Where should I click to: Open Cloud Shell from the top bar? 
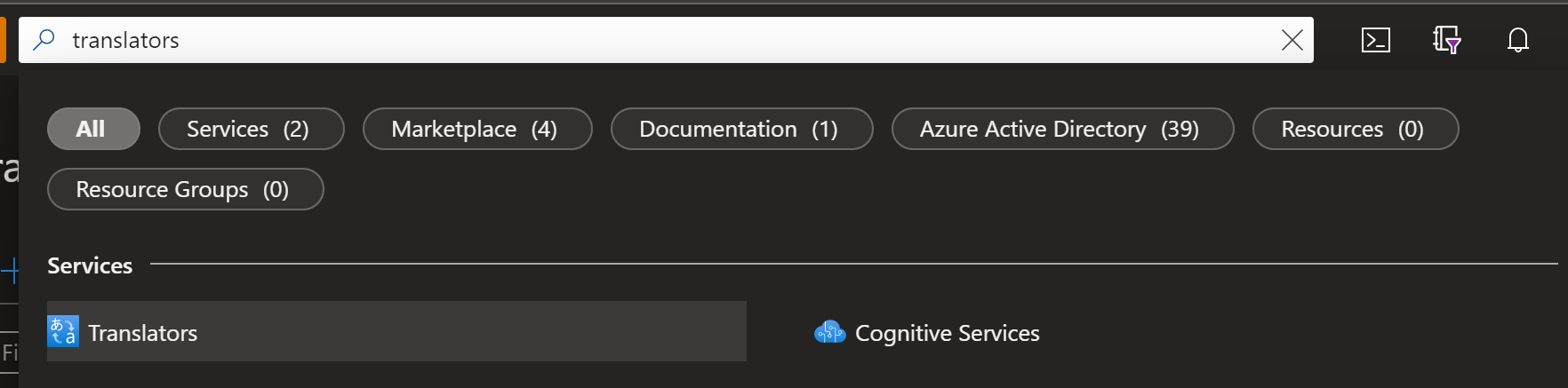(1375, 40)
